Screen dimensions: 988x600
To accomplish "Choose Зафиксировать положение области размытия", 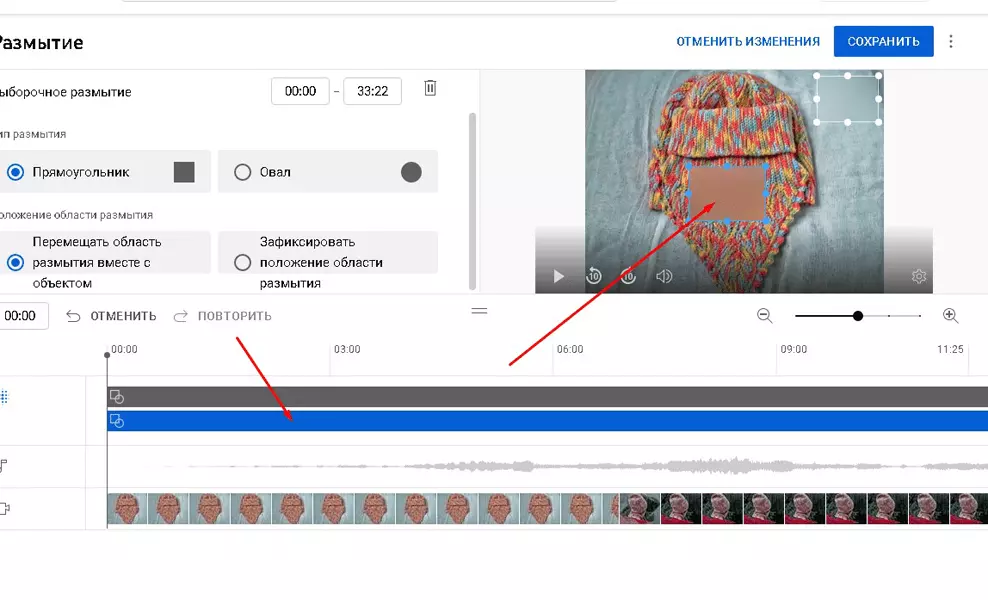I will click(328, 262).
